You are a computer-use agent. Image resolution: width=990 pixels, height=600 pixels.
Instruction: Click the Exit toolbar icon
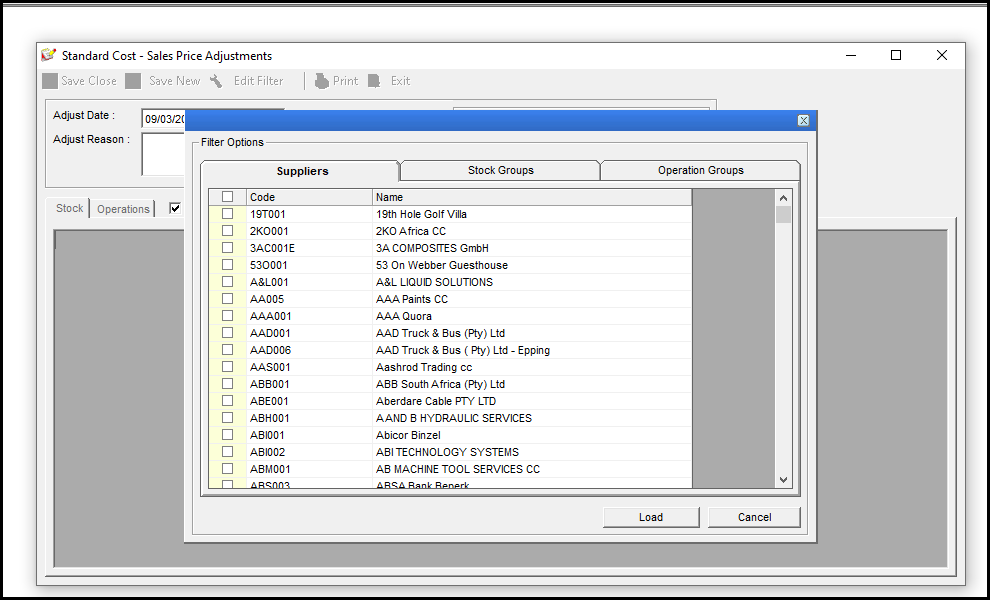[374, 81]
